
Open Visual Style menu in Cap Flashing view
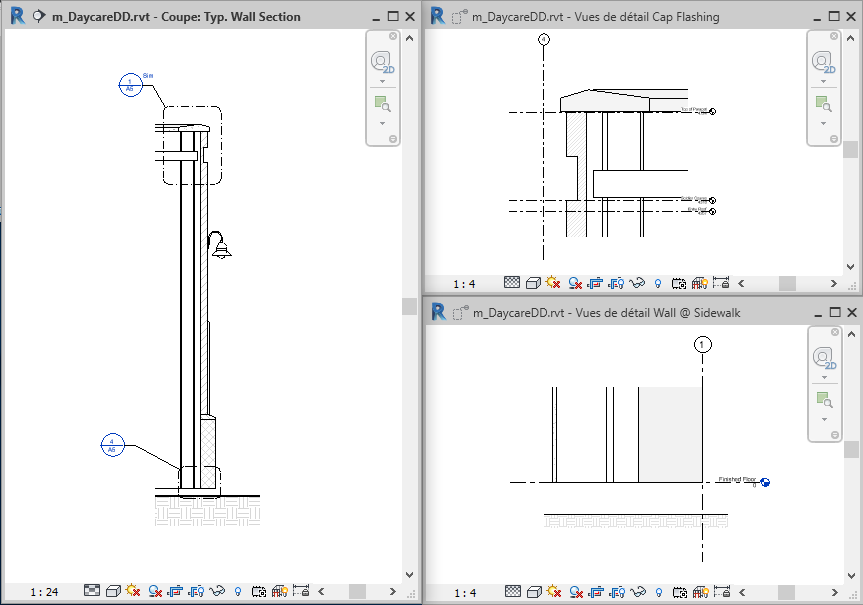coord(533,283)
